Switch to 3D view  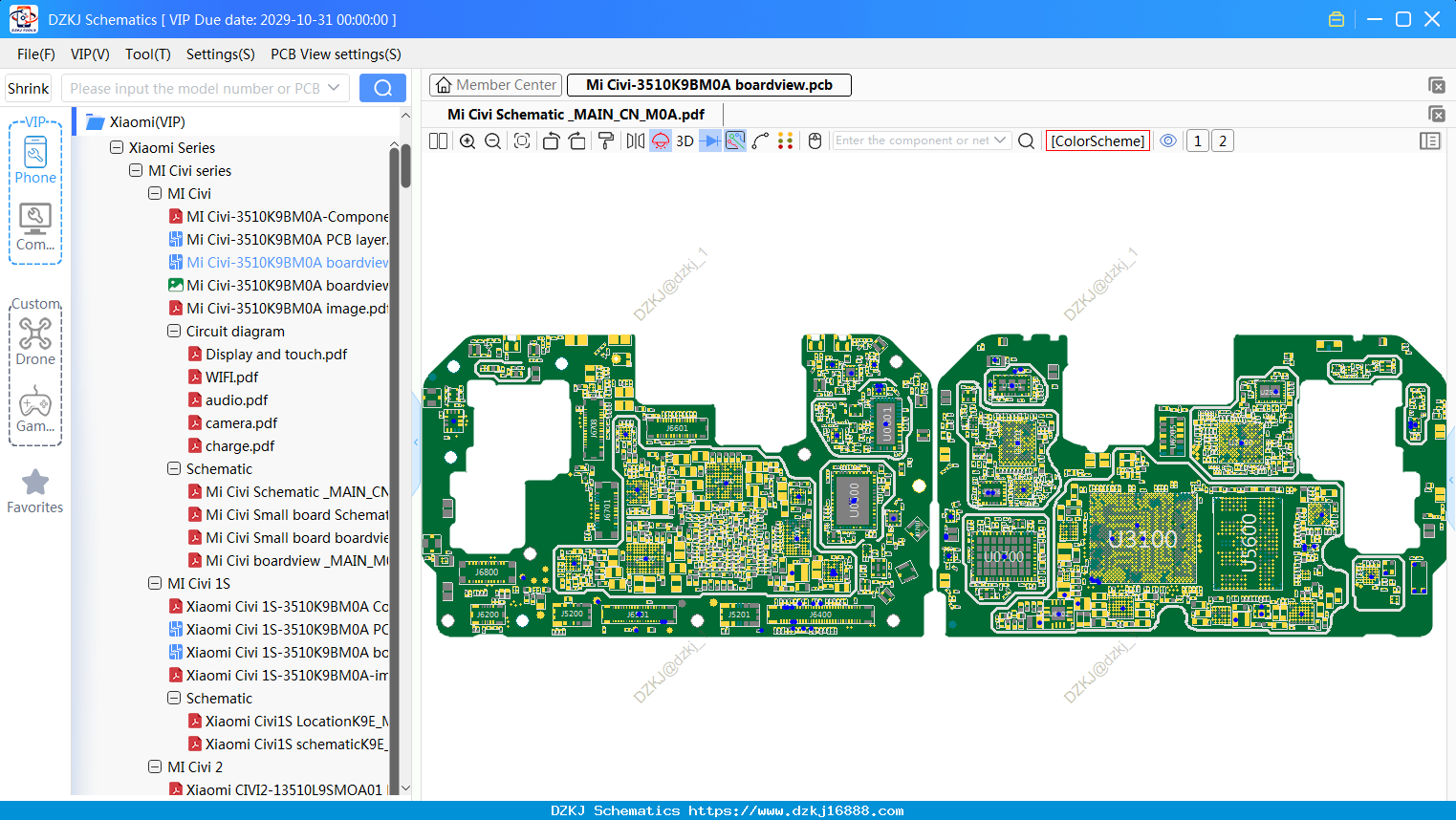[x=685, y=141]
